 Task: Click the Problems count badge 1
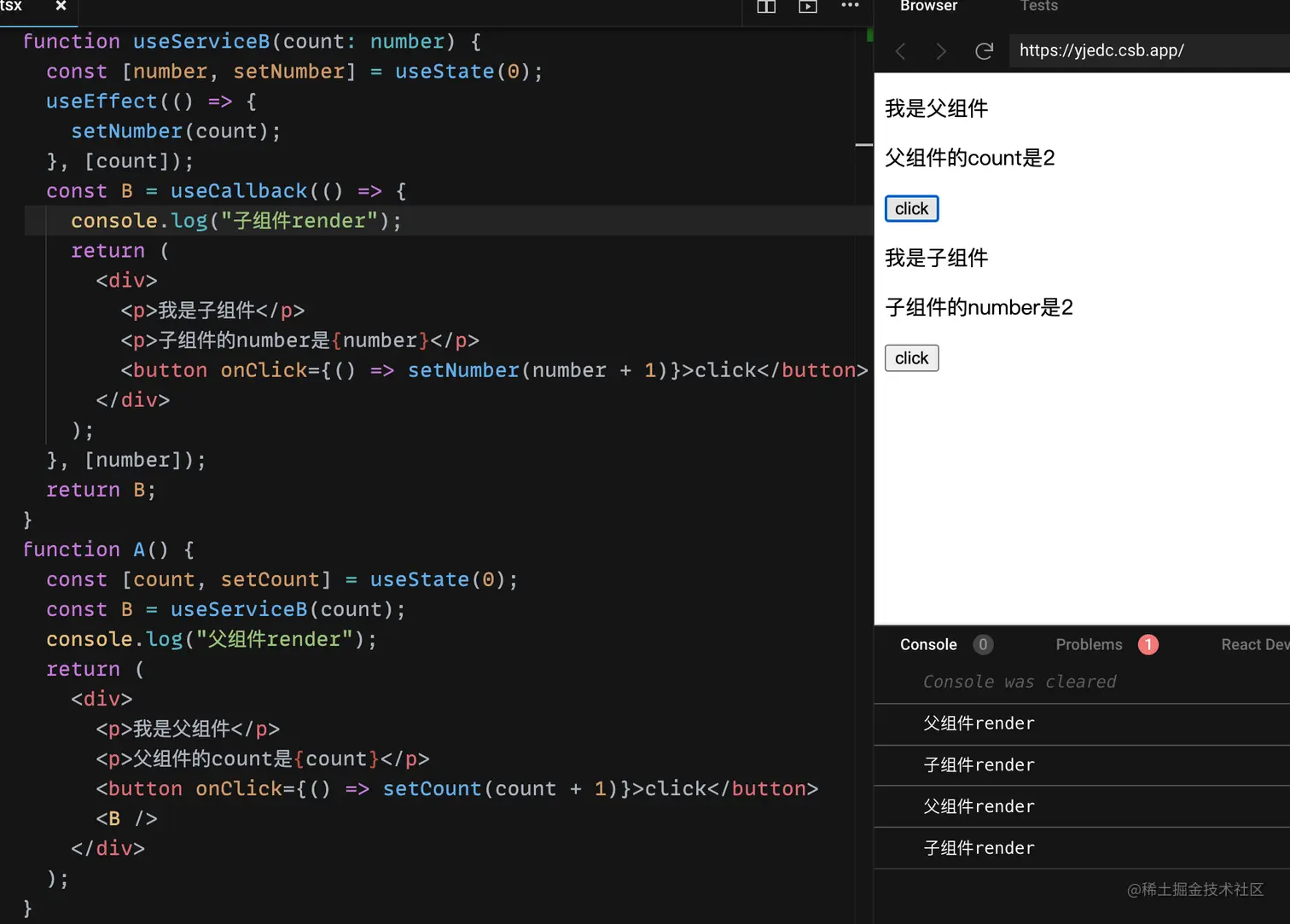[1148, 645]
